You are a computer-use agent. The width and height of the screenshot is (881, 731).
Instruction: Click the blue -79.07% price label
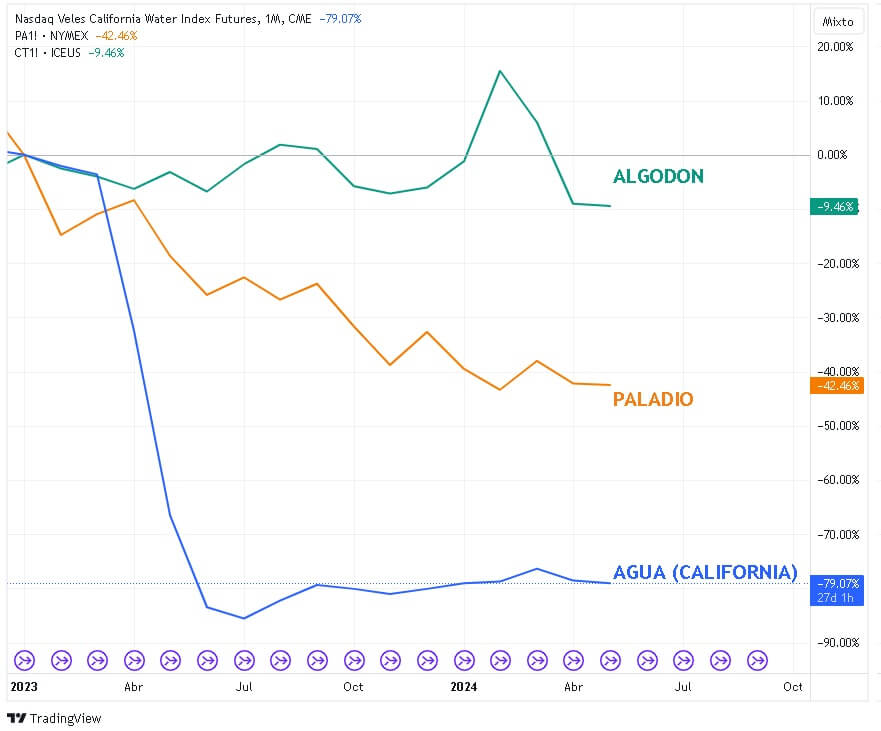click(836, 583)
